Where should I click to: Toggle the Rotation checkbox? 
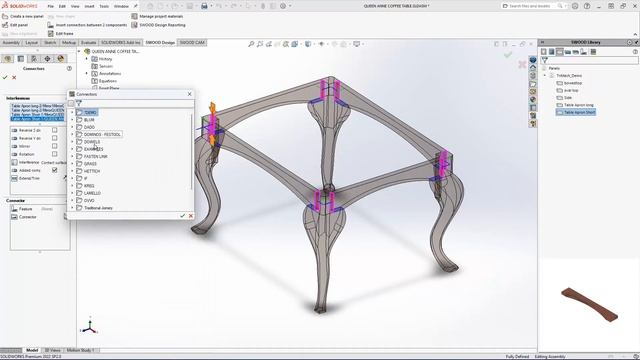click(x=54, y=154)
